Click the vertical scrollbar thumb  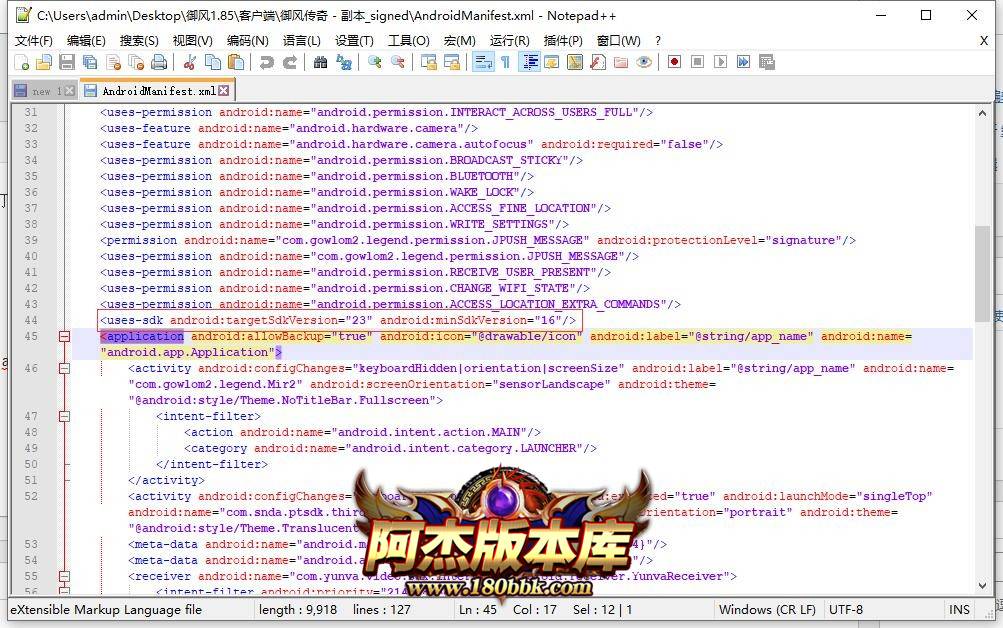coord(982,274)
